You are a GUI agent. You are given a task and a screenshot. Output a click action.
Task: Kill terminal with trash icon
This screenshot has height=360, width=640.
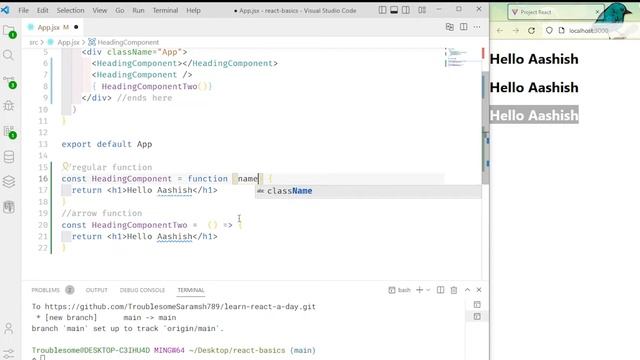[x=453, y=290]
